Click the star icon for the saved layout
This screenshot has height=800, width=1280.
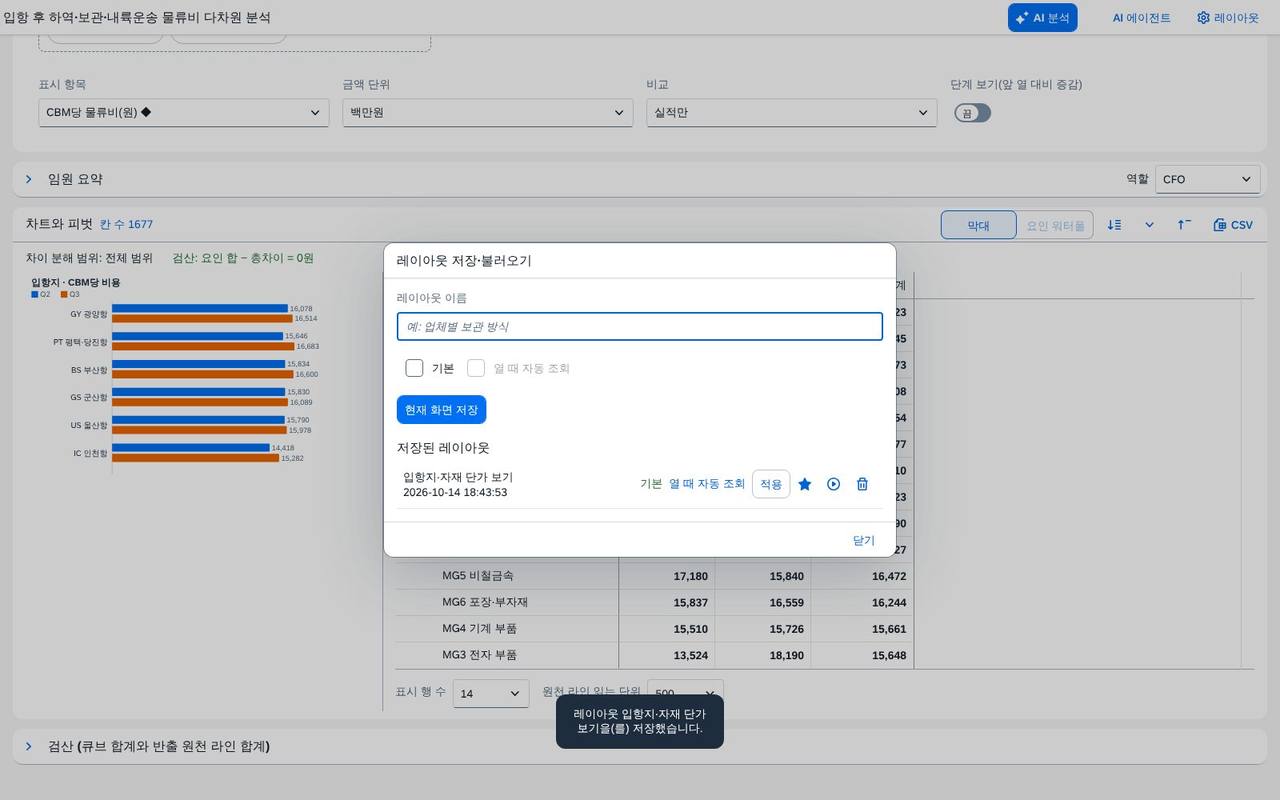coord(805,484)
